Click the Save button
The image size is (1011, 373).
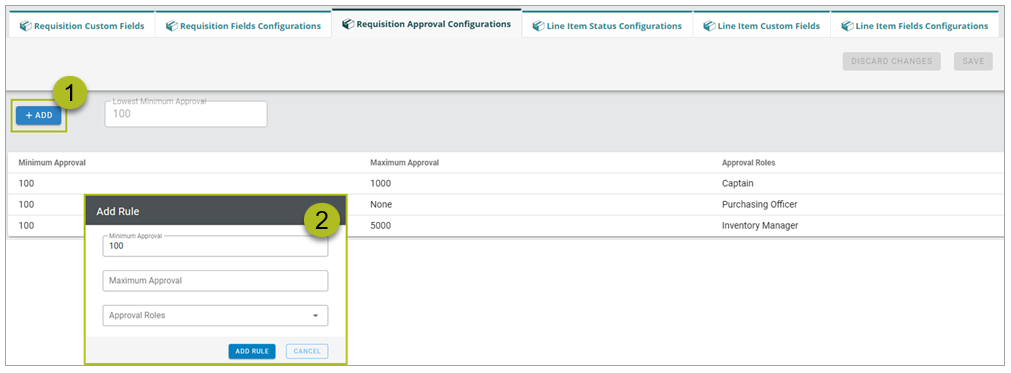(973, 61)
